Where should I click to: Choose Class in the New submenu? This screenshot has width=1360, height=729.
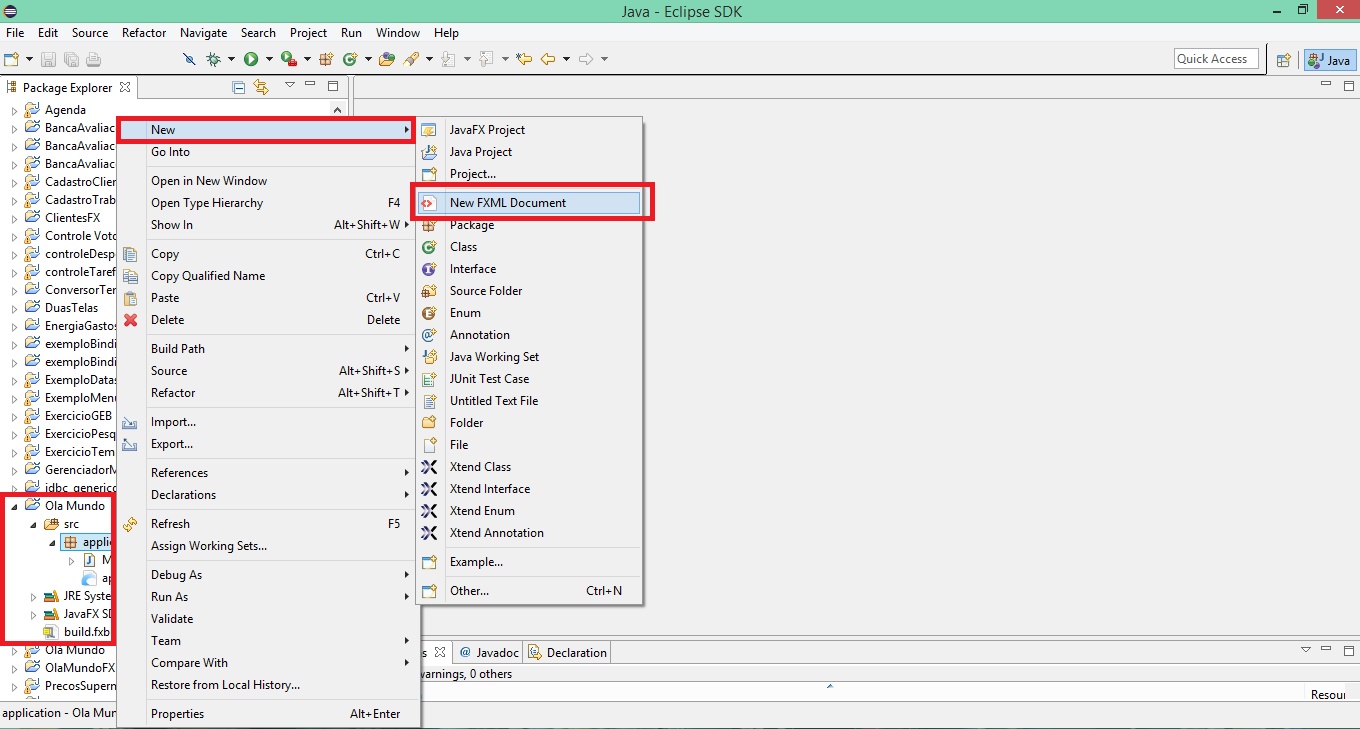pyautogui.click(x=529, y=247)
